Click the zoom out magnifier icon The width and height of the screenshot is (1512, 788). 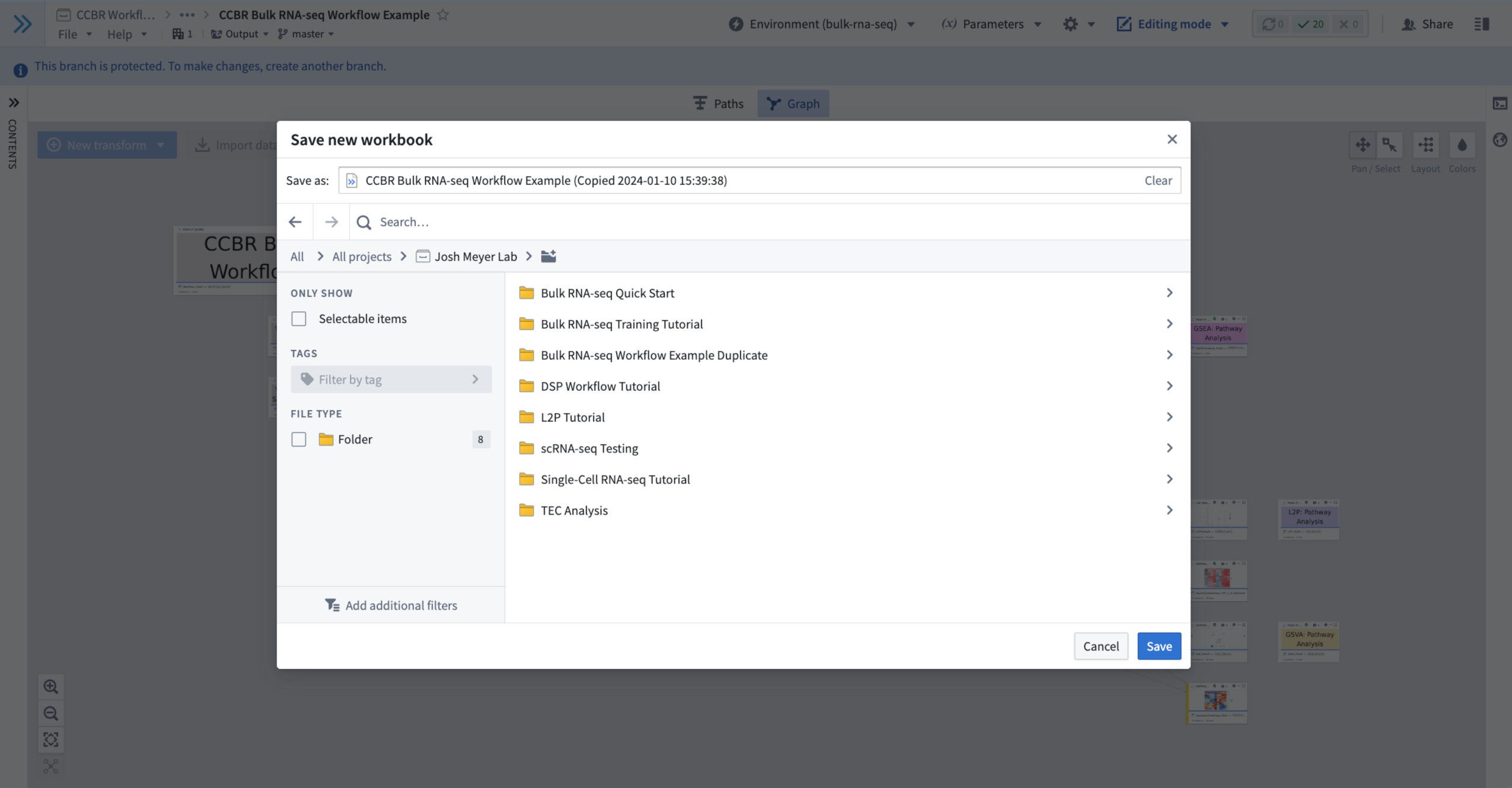click(x=51, y=713)
